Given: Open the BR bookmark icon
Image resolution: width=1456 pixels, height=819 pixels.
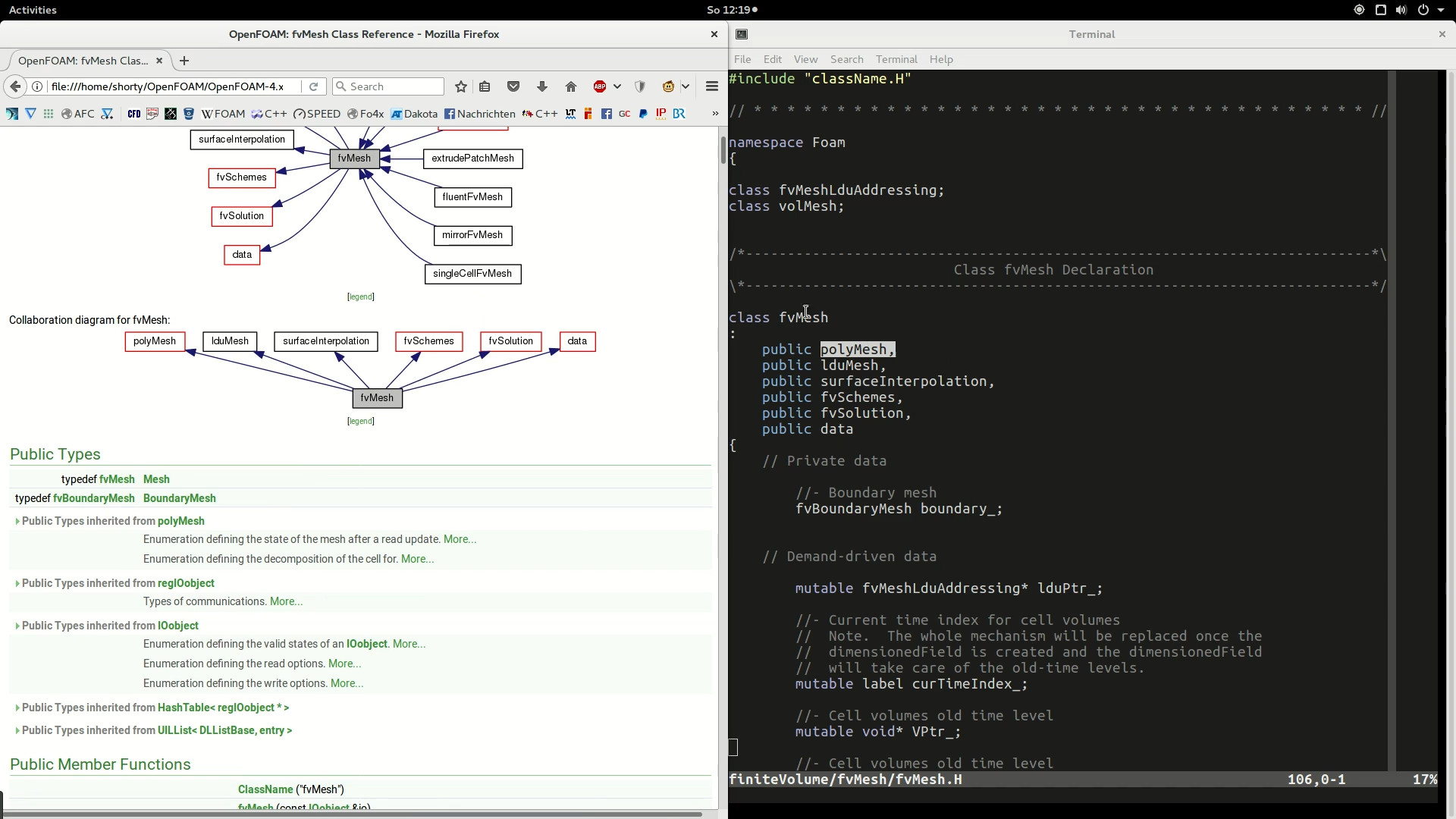Looking at the screenshot, I should click(x=679, y=114).
